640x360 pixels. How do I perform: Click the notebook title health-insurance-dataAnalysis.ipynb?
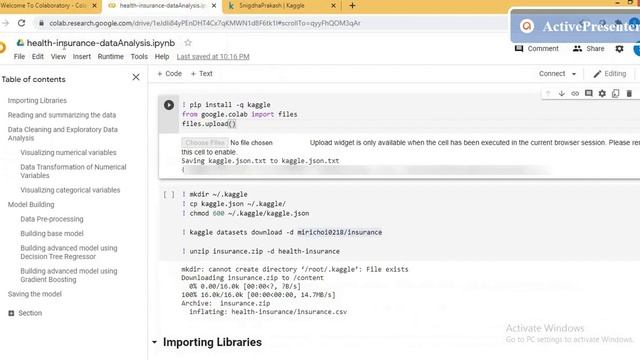click(x=101, y=43)
